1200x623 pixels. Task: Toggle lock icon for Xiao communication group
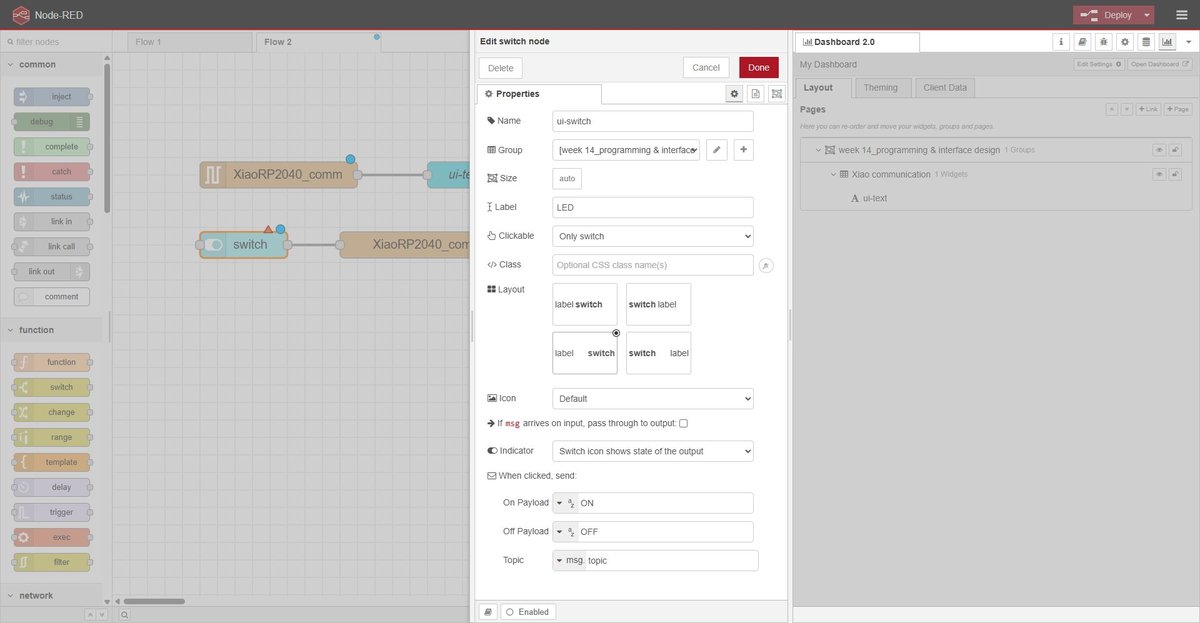pos(1176,174)
